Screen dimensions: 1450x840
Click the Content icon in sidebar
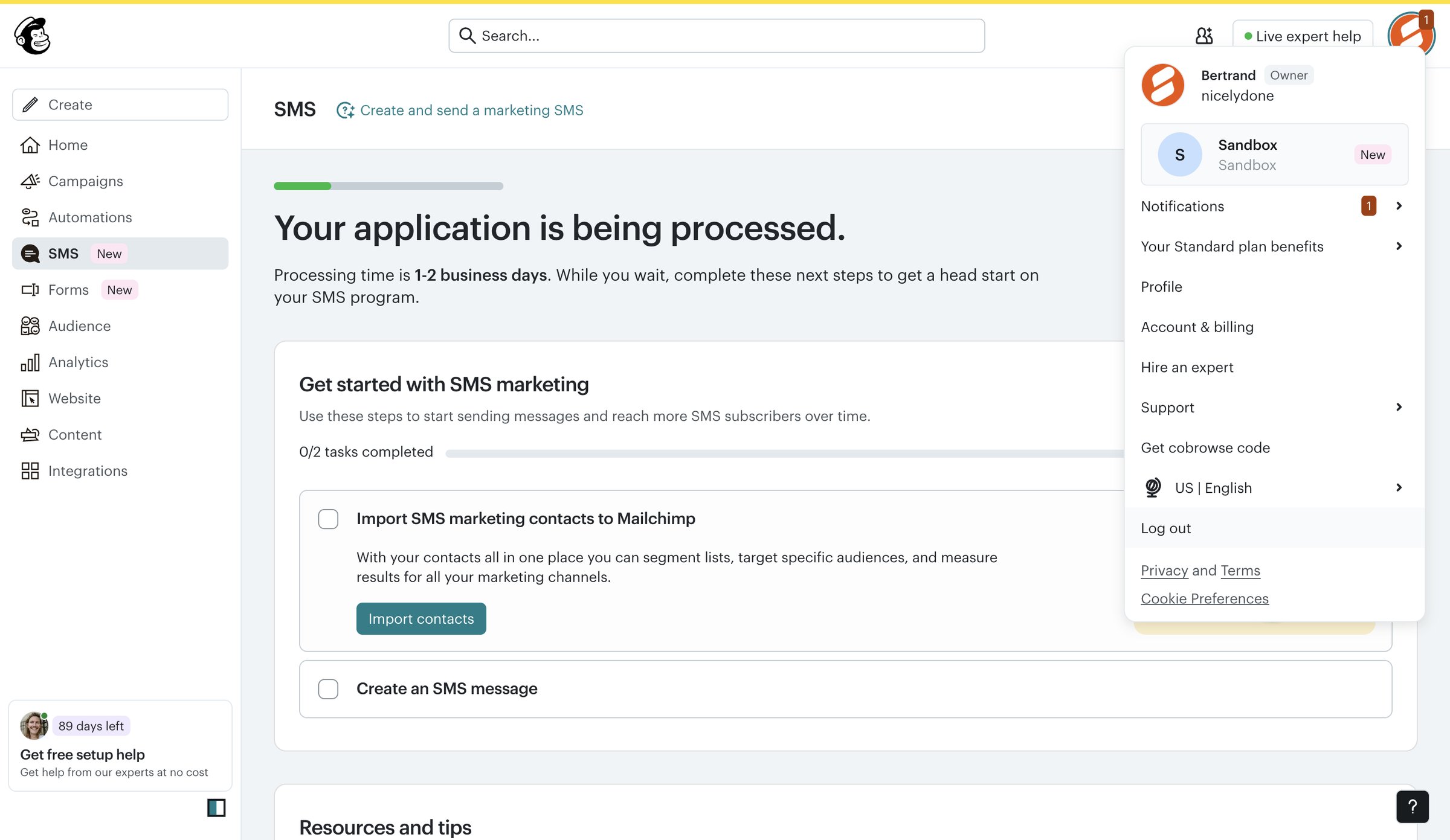(x=30, y=435)
